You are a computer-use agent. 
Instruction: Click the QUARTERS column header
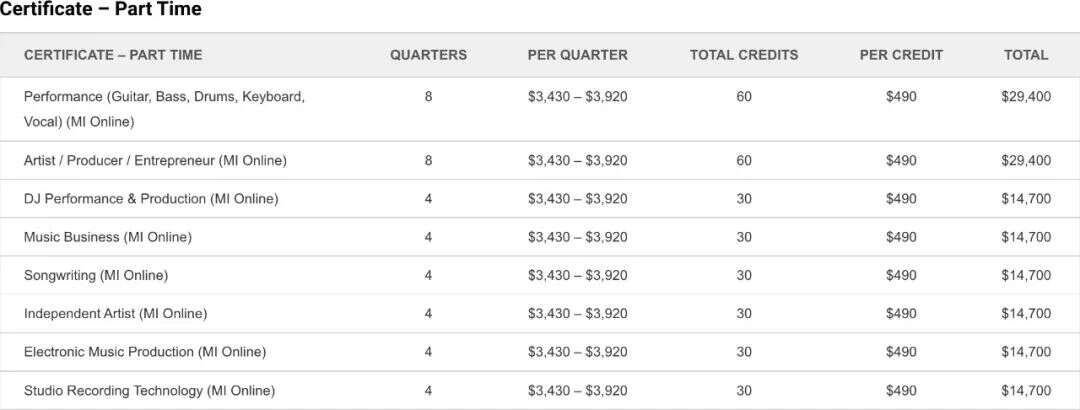428,55
